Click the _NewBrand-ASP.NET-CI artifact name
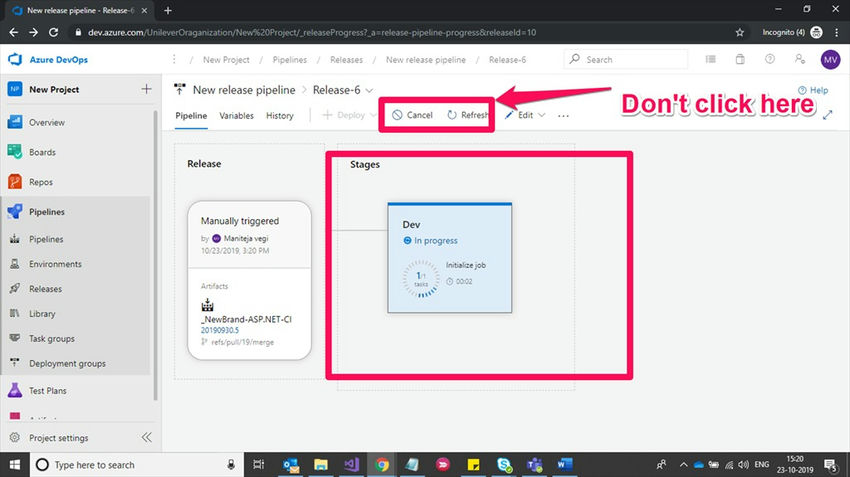 click(x=246, y=319)
